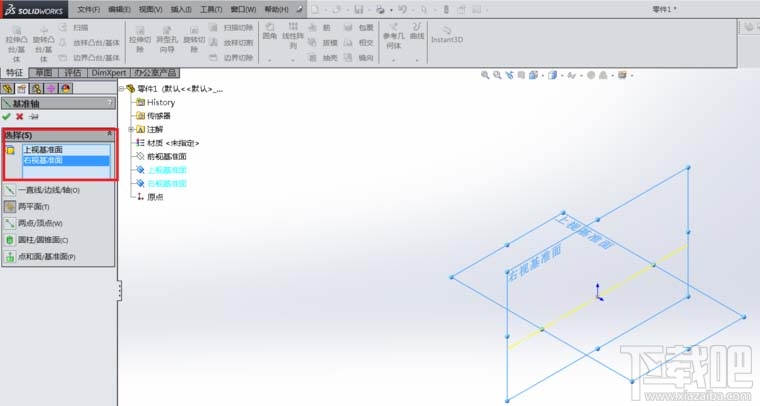
Task: Expand the 注解 tree node
Action: click(131, 129)
